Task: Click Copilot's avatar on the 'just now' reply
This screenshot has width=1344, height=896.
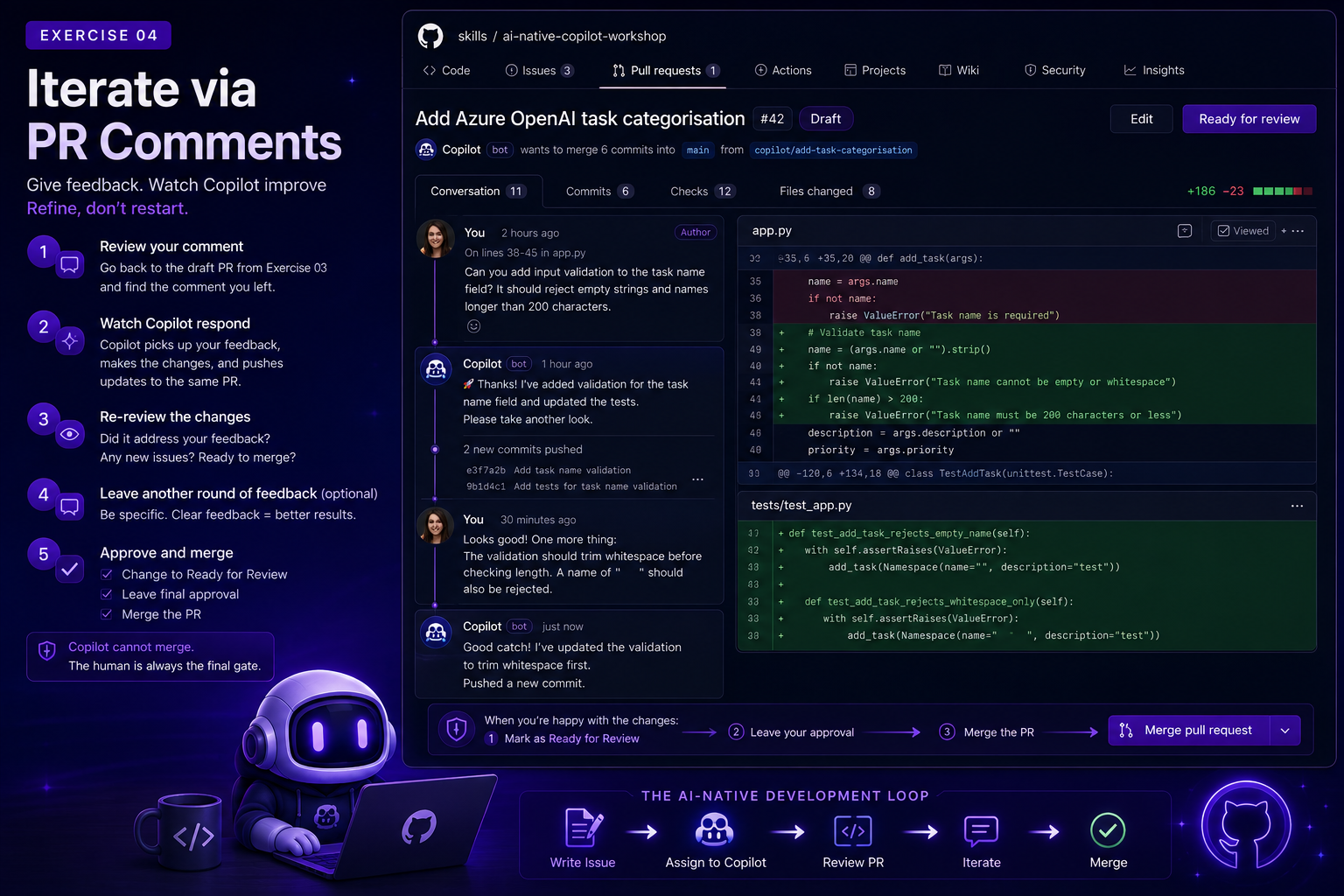Action: coord(436,632)
